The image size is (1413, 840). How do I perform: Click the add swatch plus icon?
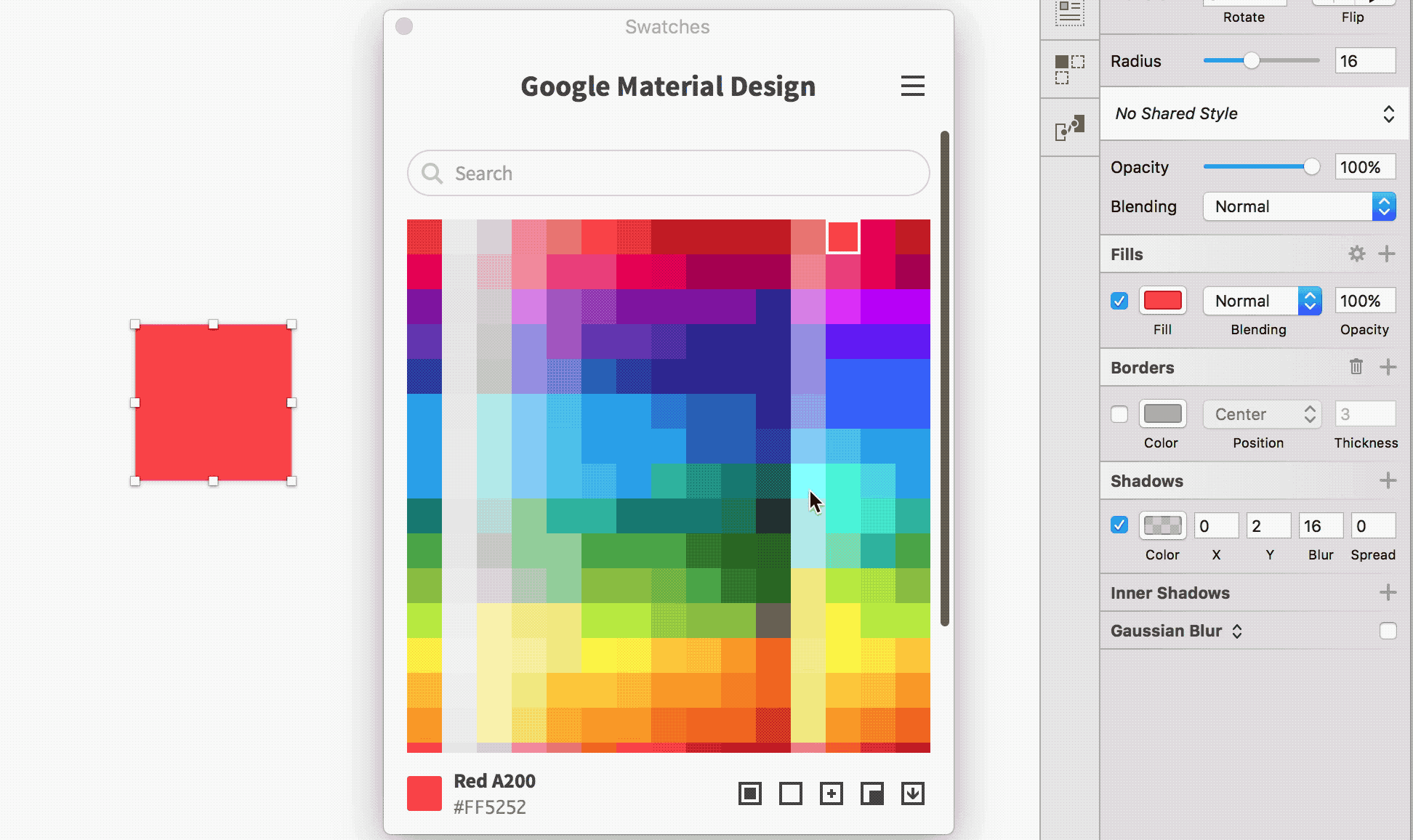click(832, 793)
